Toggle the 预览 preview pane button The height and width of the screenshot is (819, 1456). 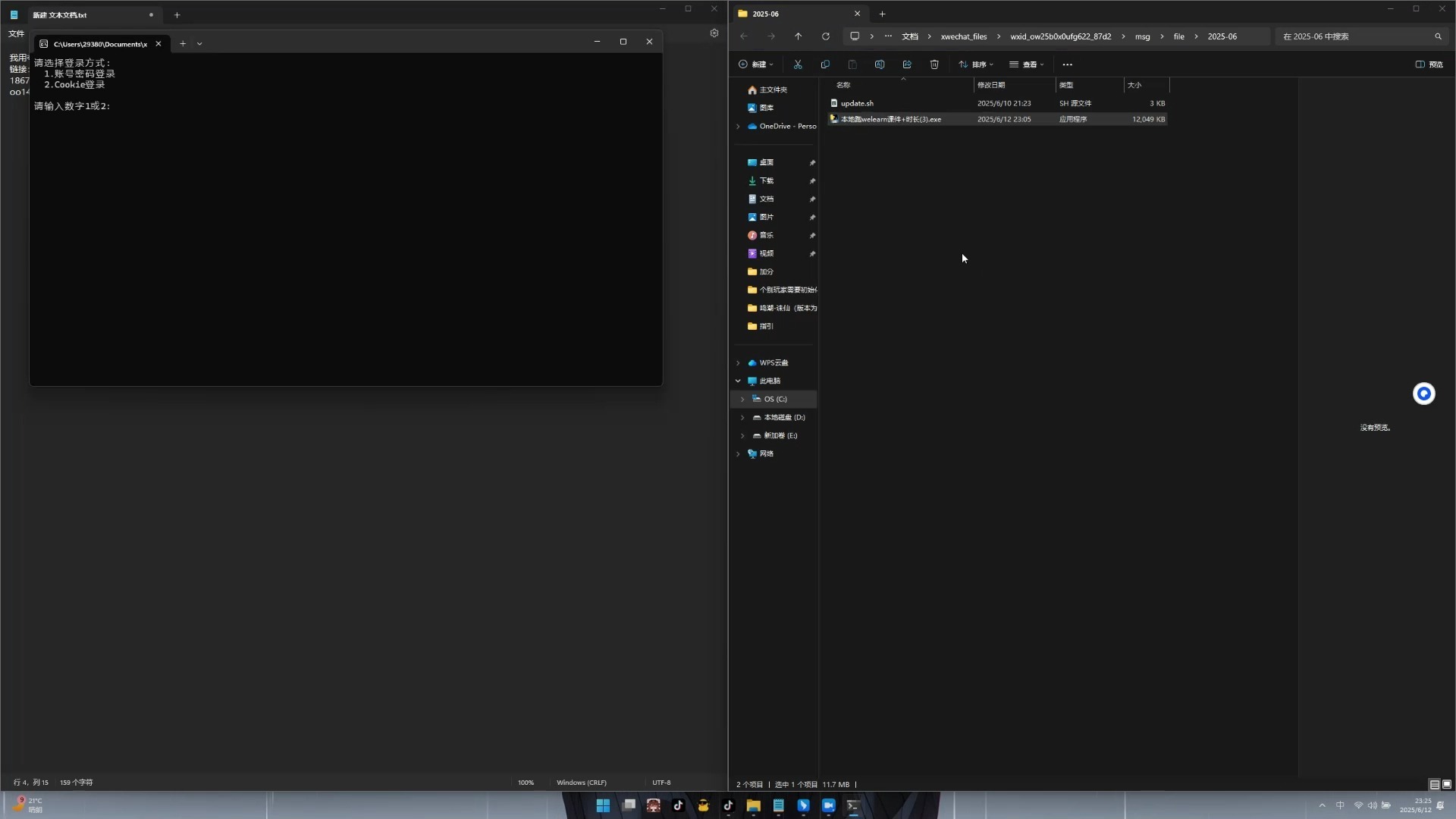click(x=1429, y=64)
